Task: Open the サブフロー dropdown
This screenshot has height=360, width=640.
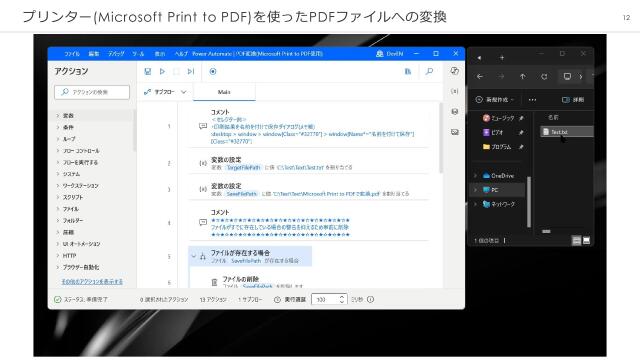Action: [164, 92]
